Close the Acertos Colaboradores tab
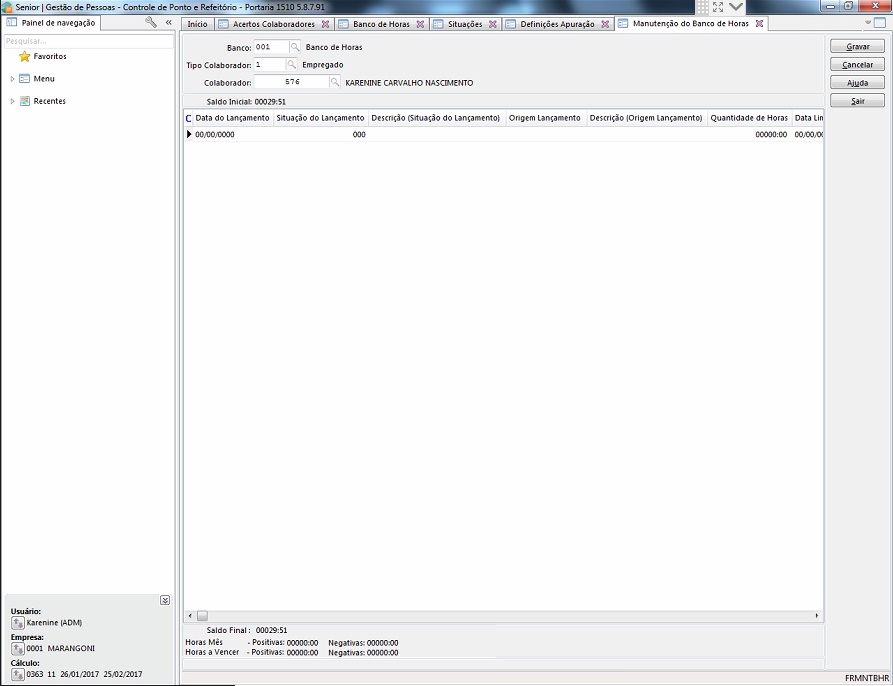The height and width of the screenshot is (686, 893). click(x=325, y=24)
